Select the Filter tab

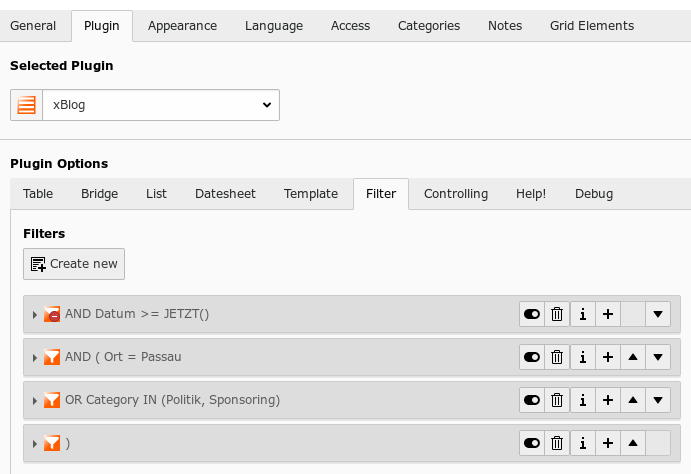381,194
